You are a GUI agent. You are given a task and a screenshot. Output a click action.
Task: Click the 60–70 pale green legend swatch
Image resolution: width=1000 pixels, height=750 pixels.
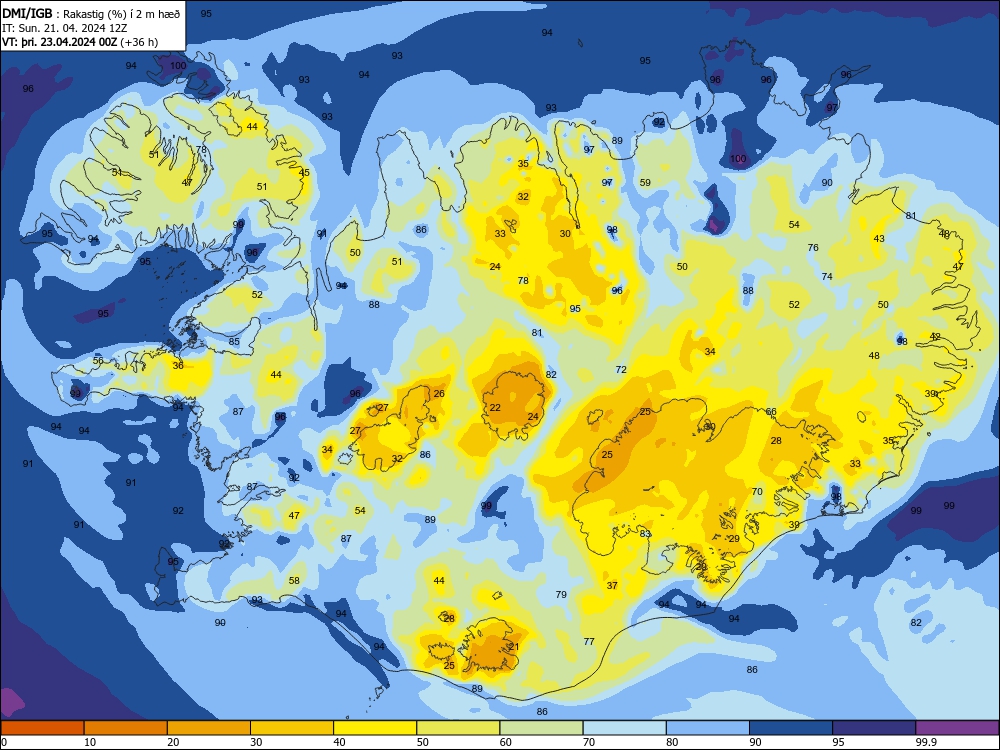[x=541, y=728]
